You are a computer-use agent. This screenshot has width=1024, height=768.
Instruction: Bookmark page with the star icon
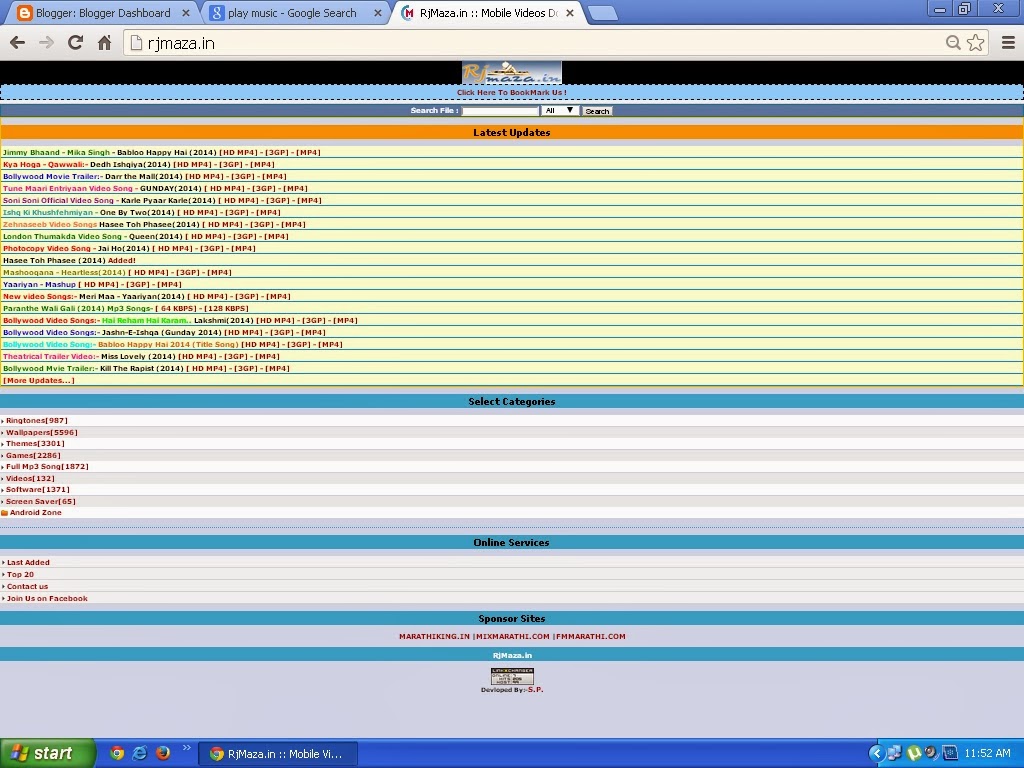click(x=976, y=43)
